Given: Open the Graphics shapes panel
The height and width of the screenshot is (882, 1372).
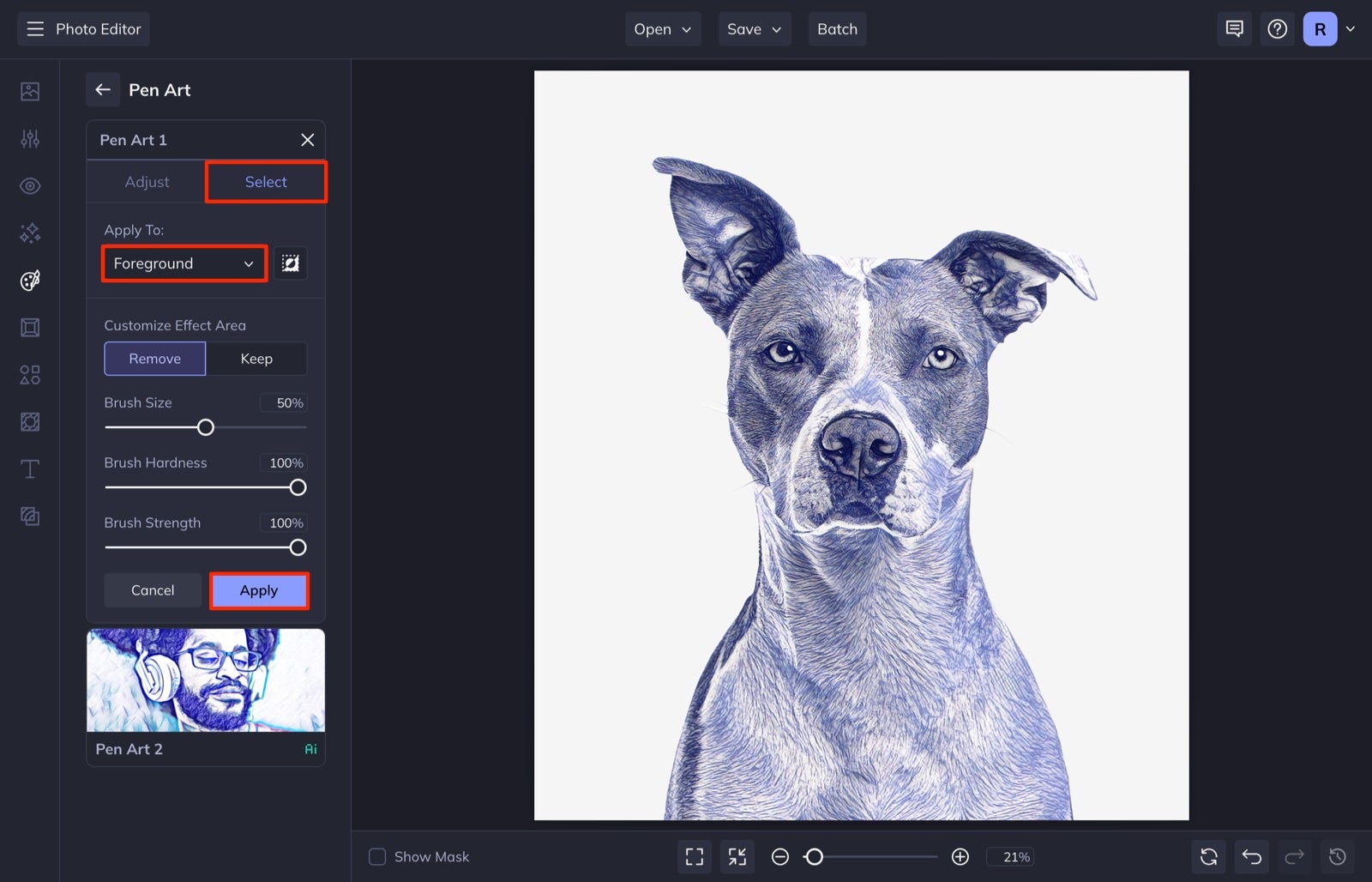Looking at the screenshot, I should point(29,374).
